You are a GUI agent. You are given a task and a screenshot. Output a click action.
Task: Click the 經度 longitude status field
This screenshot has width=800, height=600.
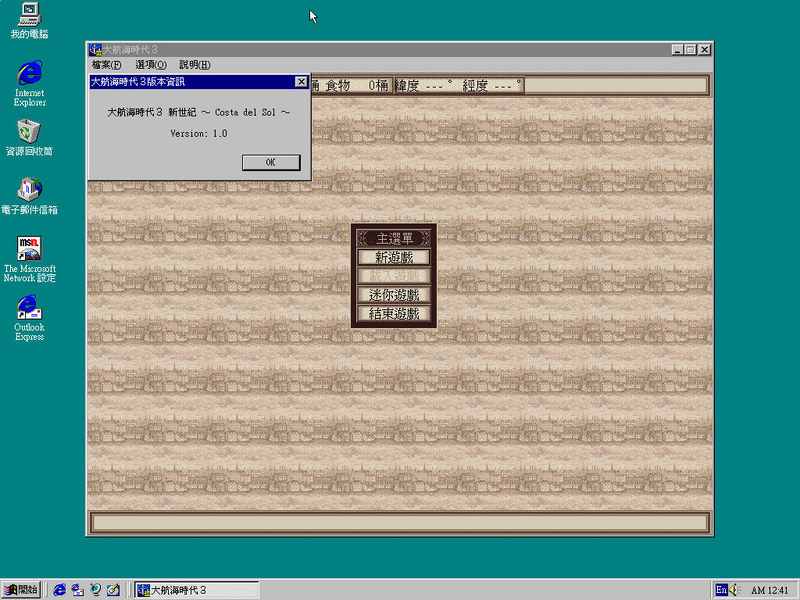[x=492, y=86]
